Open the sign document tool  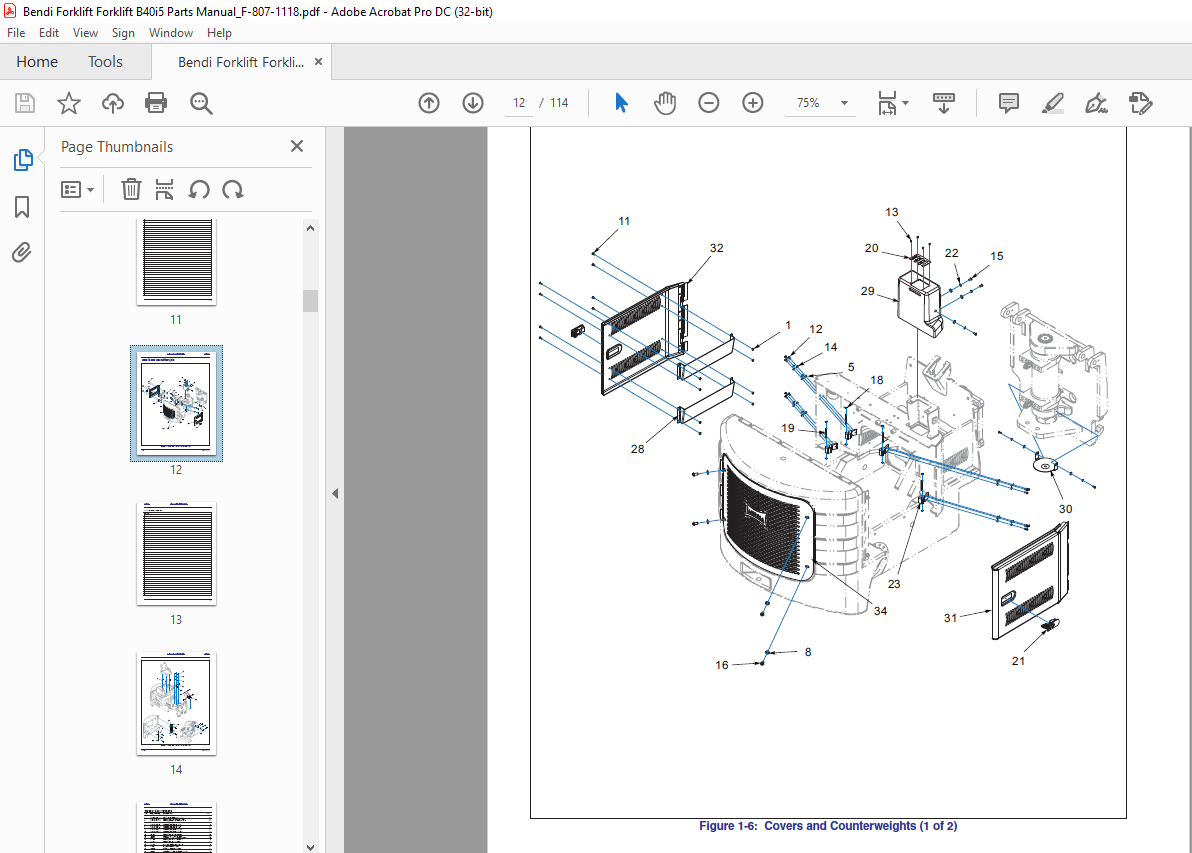[x=1096, y=103]
